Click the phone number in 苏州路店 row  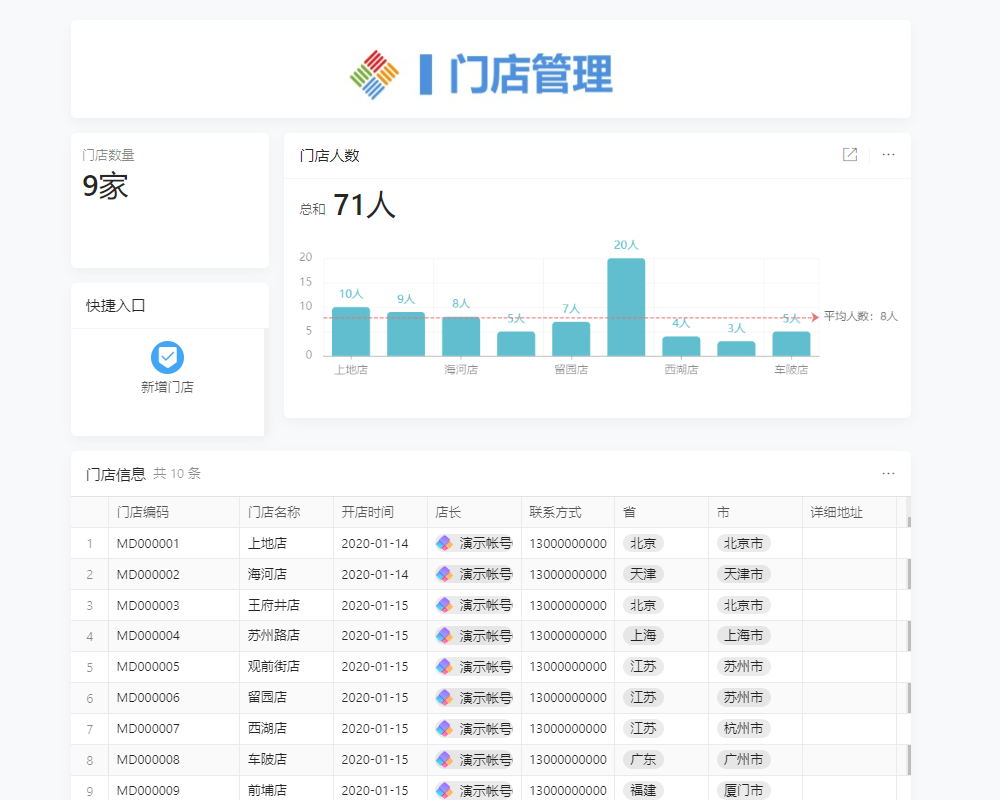click(567, 636)
